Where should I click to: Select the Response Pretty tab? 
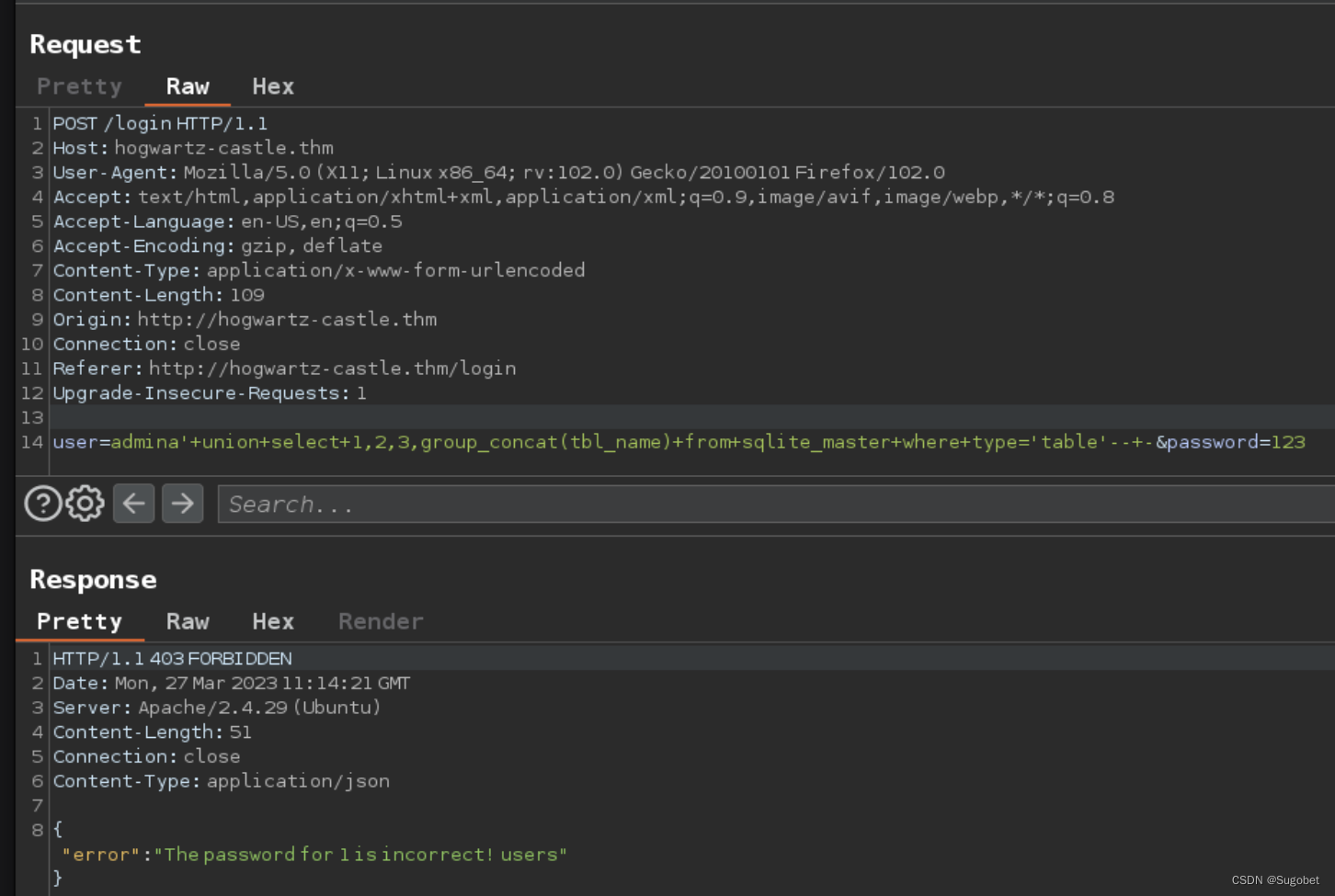pos(79,622)
